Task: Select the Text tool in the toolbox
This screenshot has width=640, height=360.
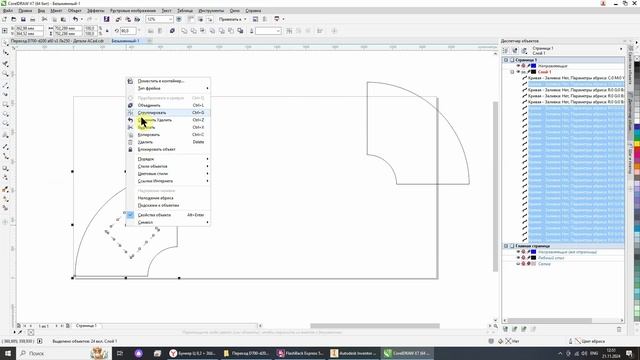Action: click(5, 135)
